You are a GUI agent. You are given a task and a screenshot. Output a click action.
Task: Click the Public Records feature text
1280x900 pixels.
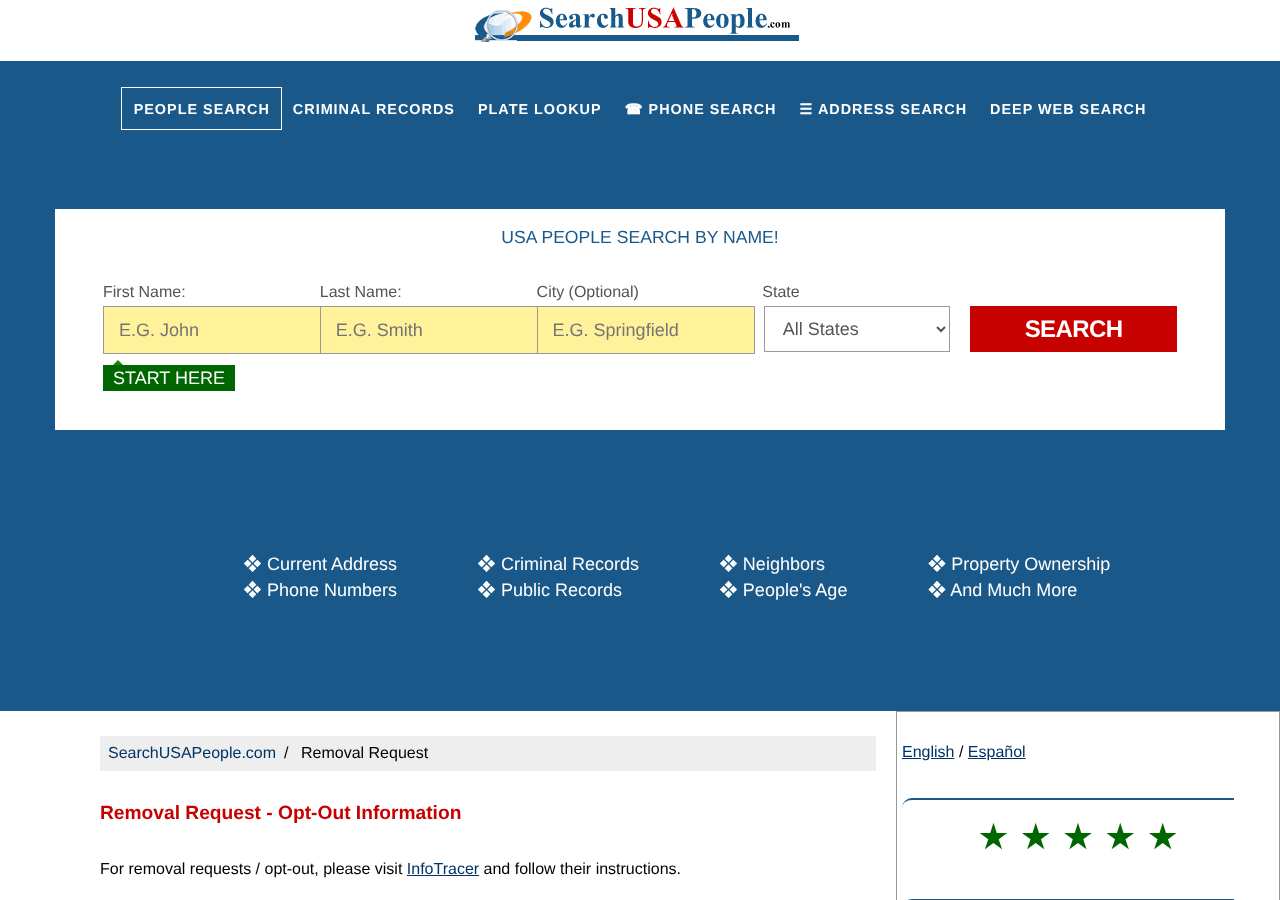[561, 590]
